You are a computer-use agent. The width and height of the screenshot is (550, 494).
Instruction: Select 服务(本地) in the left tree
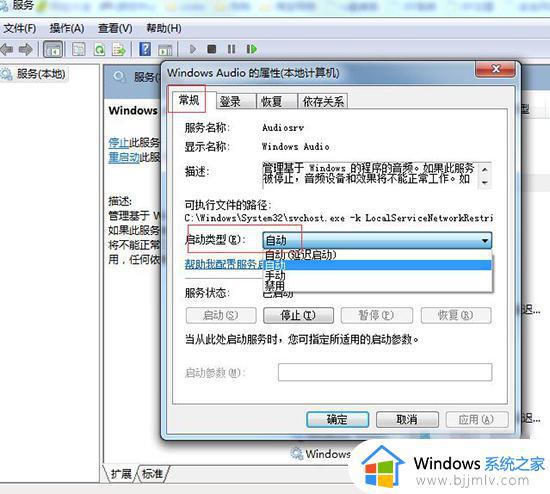click(41, 74)
